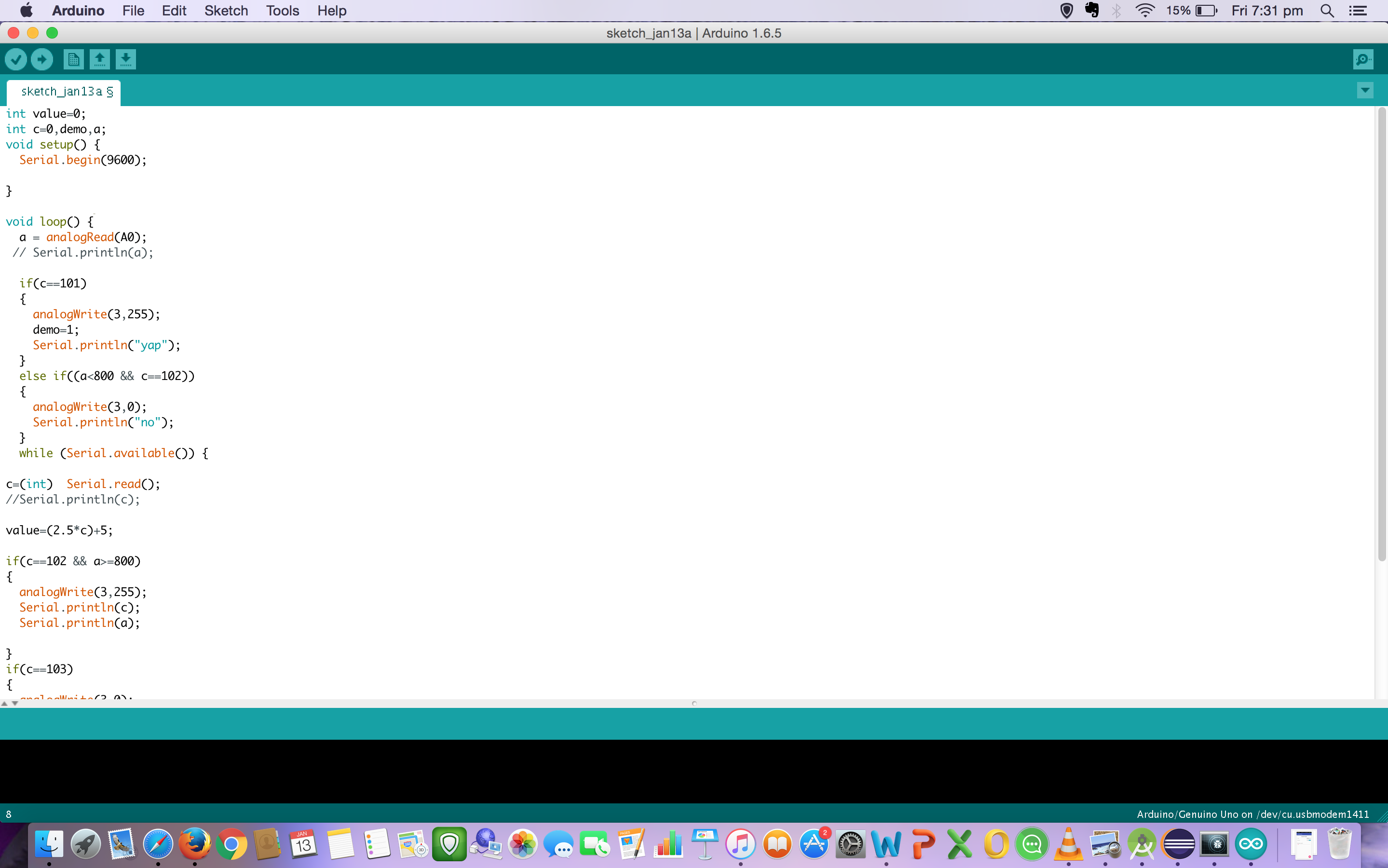Click the line 'if(c==101)'
Viewport: 1388px width, 868px height.
pos(53,284)
